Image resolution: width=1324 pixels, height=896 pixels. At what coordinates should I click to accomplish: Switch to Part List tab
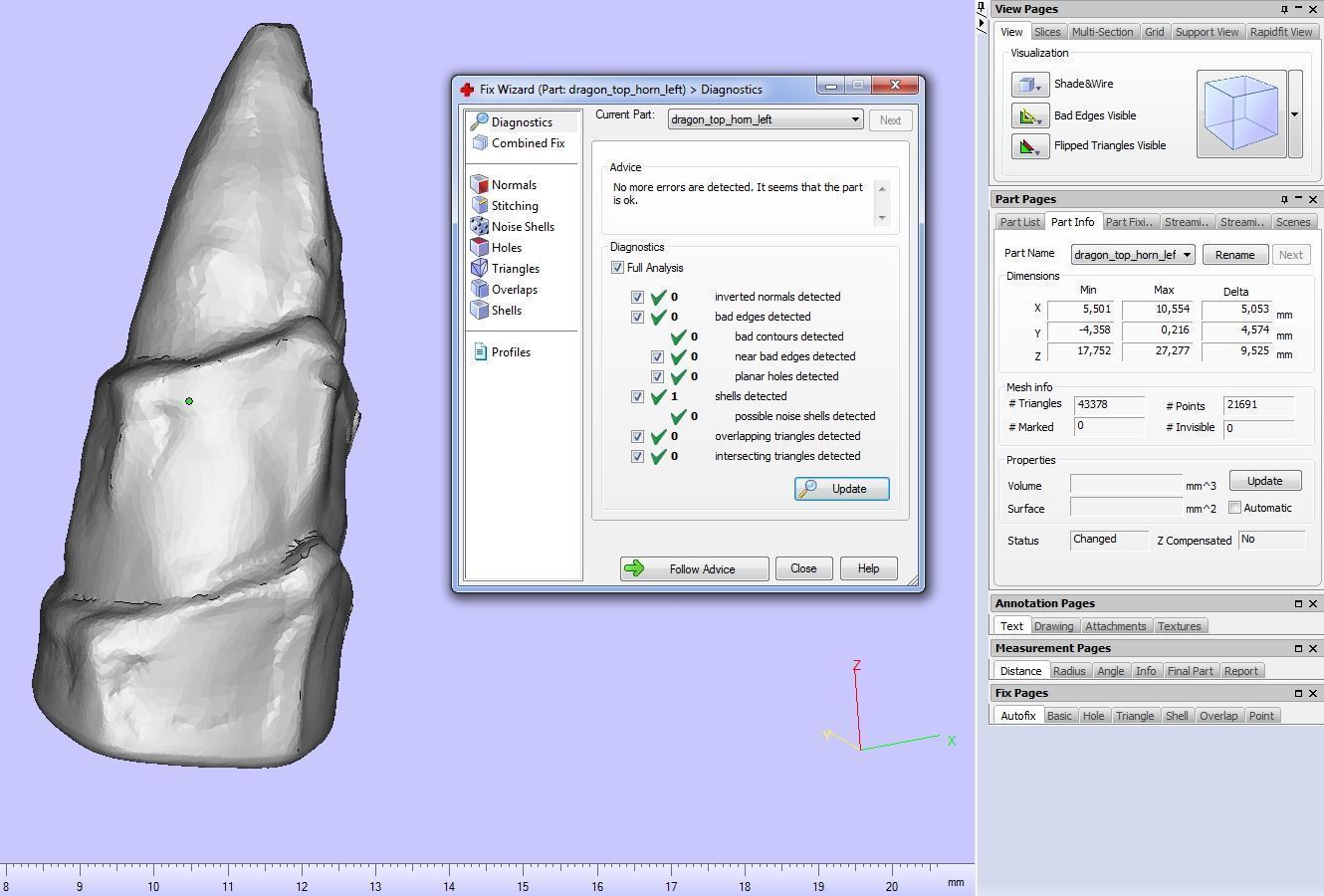point(1020,222)
